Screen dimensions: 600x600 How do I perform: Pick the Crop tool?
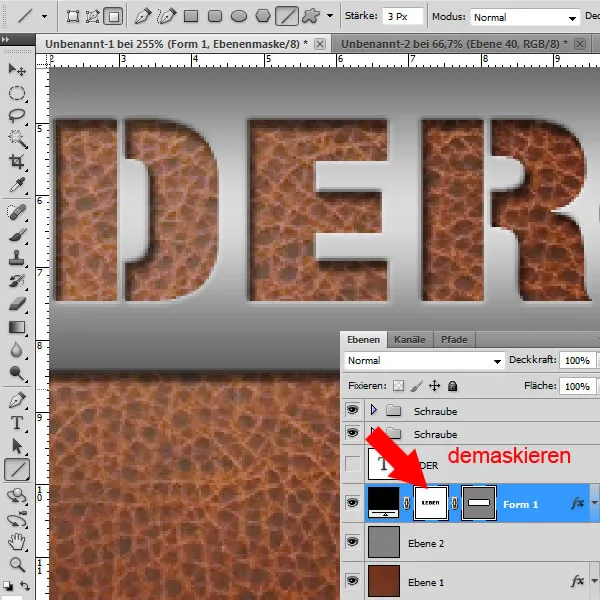click(x=17, y=163)
